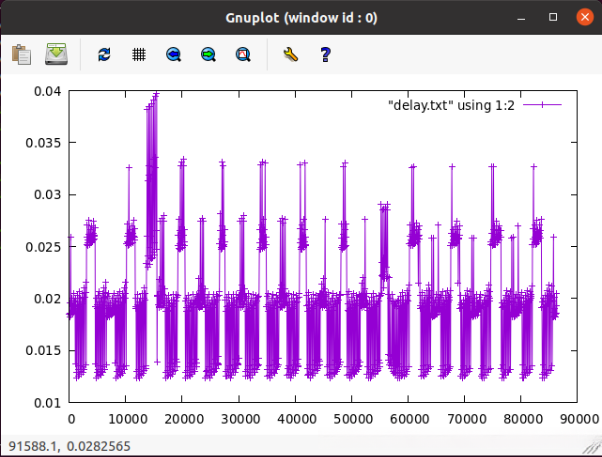This screenshot has width=602, height=457.
Task: Click the 0.02 y-axis label
Action: tap(47, 299)
